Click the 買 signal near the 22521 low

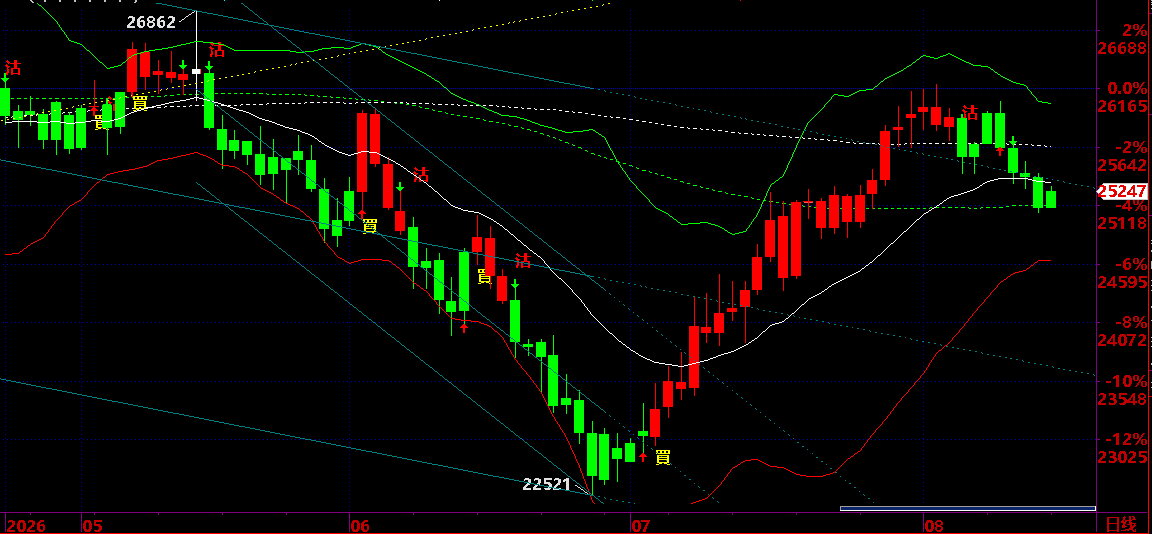click(x=662, y=458)
